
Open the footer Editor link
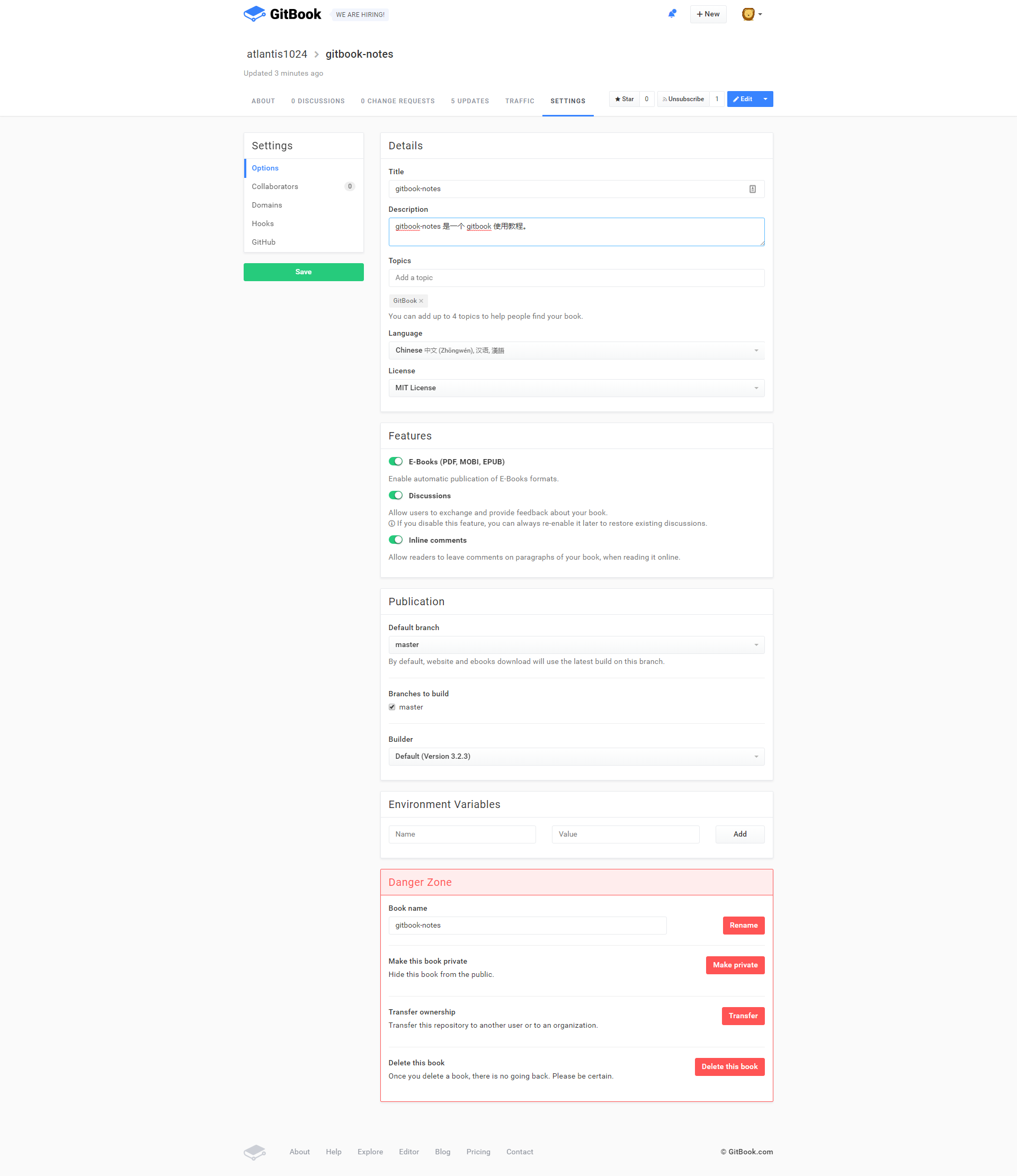click(x=409, y=1152)
